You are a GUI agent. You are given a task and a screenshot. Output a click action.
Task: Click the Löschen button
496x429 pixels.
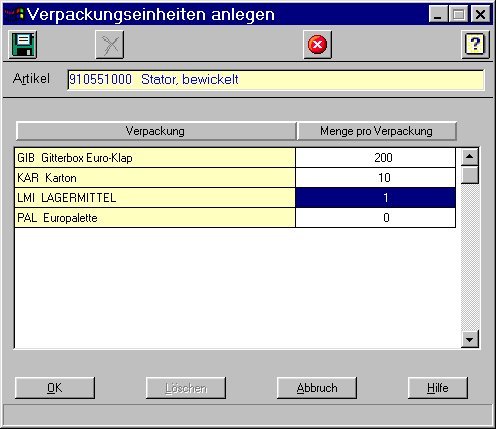tap(186, 388)
